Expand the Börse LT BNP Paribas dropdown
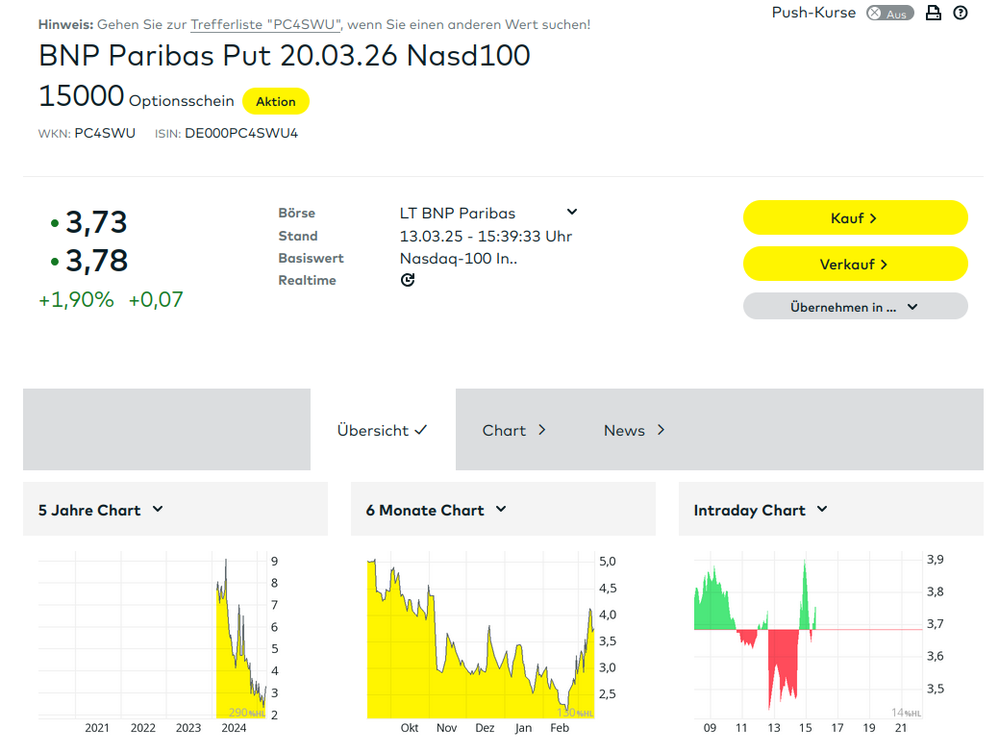Image resolution: width=999 pixels, height=756 pixels. coord(572,212)
